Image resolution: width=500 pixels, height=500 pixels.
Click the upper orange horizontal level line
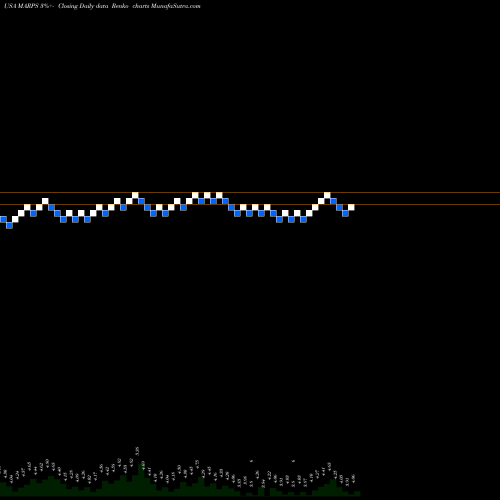coord(250,192)
